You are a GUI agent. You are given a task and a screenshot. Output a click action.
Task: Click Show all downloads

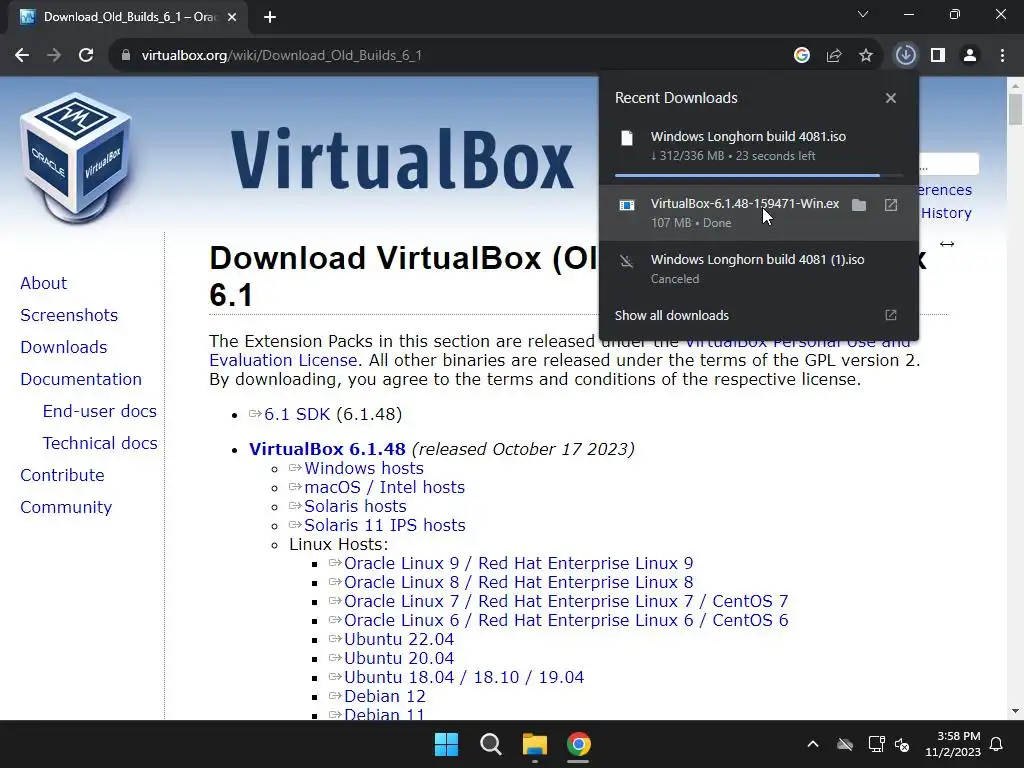point(671,315)
